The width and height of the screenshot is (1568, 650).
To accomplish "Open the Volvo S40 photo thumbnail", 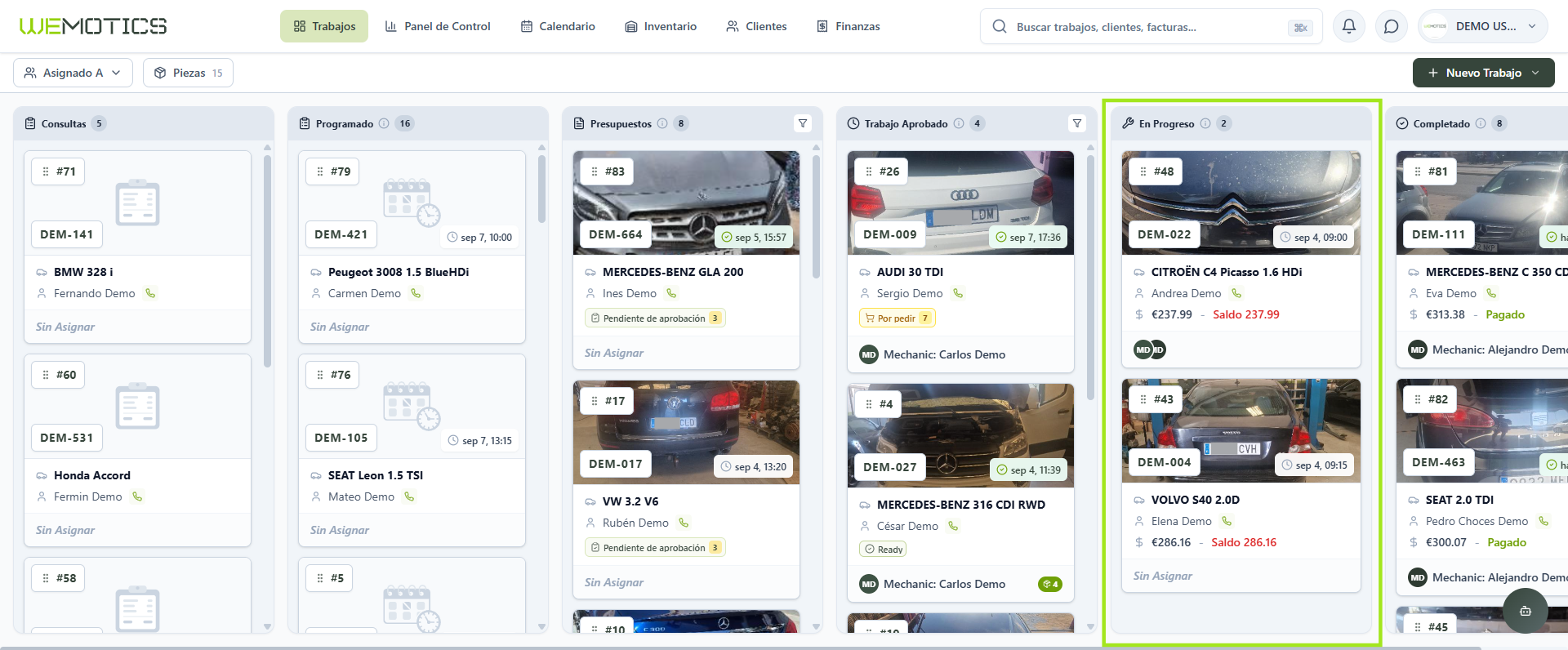I will tap(1241, 430).
